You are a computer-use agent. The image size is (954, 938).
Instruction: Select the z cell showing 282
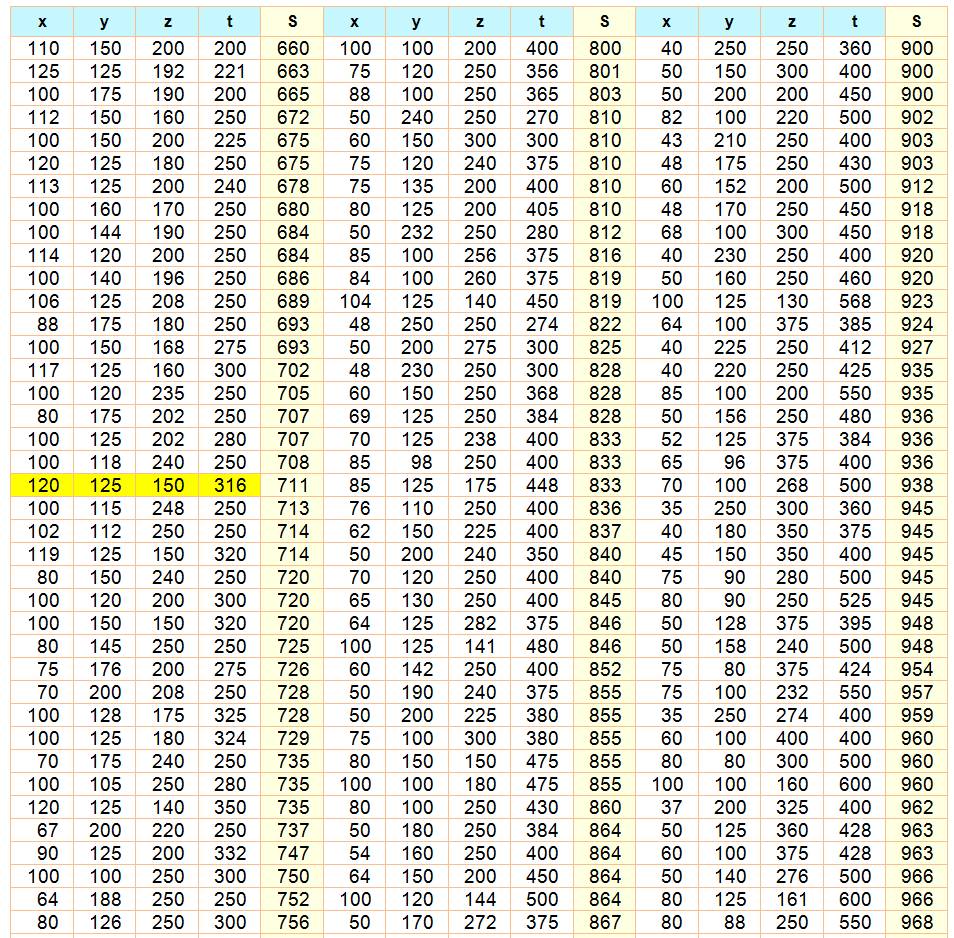point(480,623)
